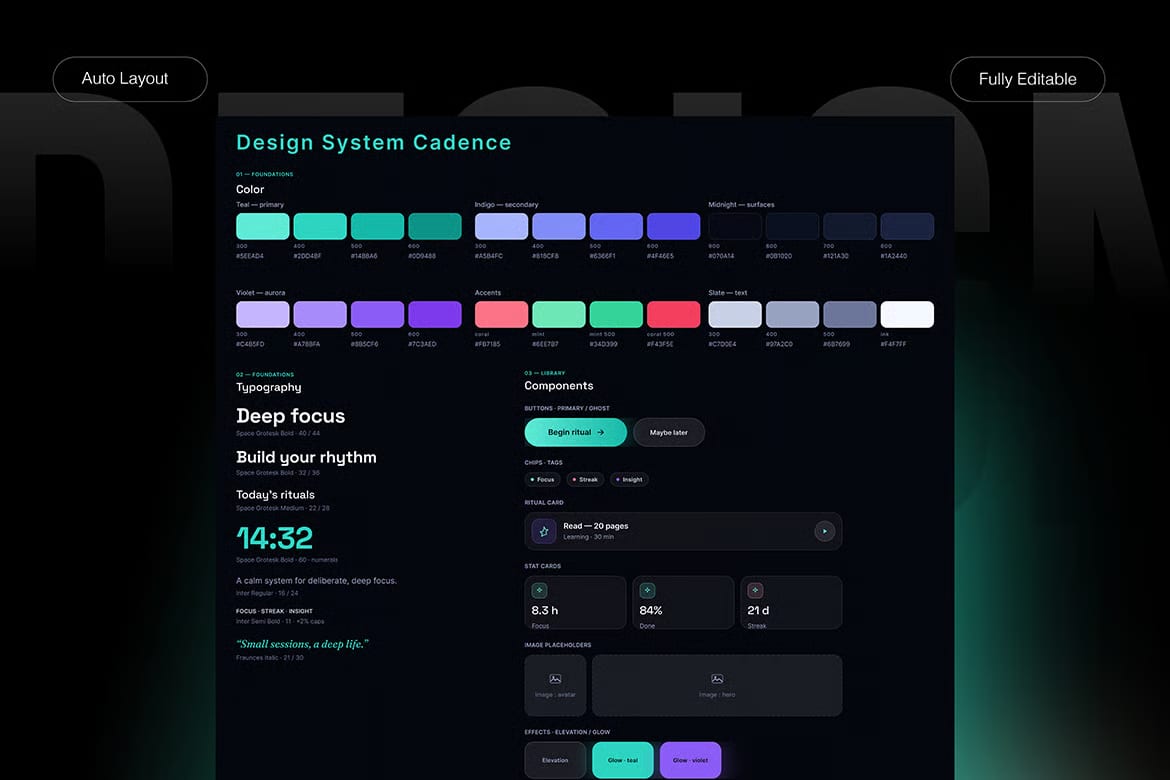Pick the Indigo 400 swatch #818CF8
1170x780 pixels.
click(559, 226)
